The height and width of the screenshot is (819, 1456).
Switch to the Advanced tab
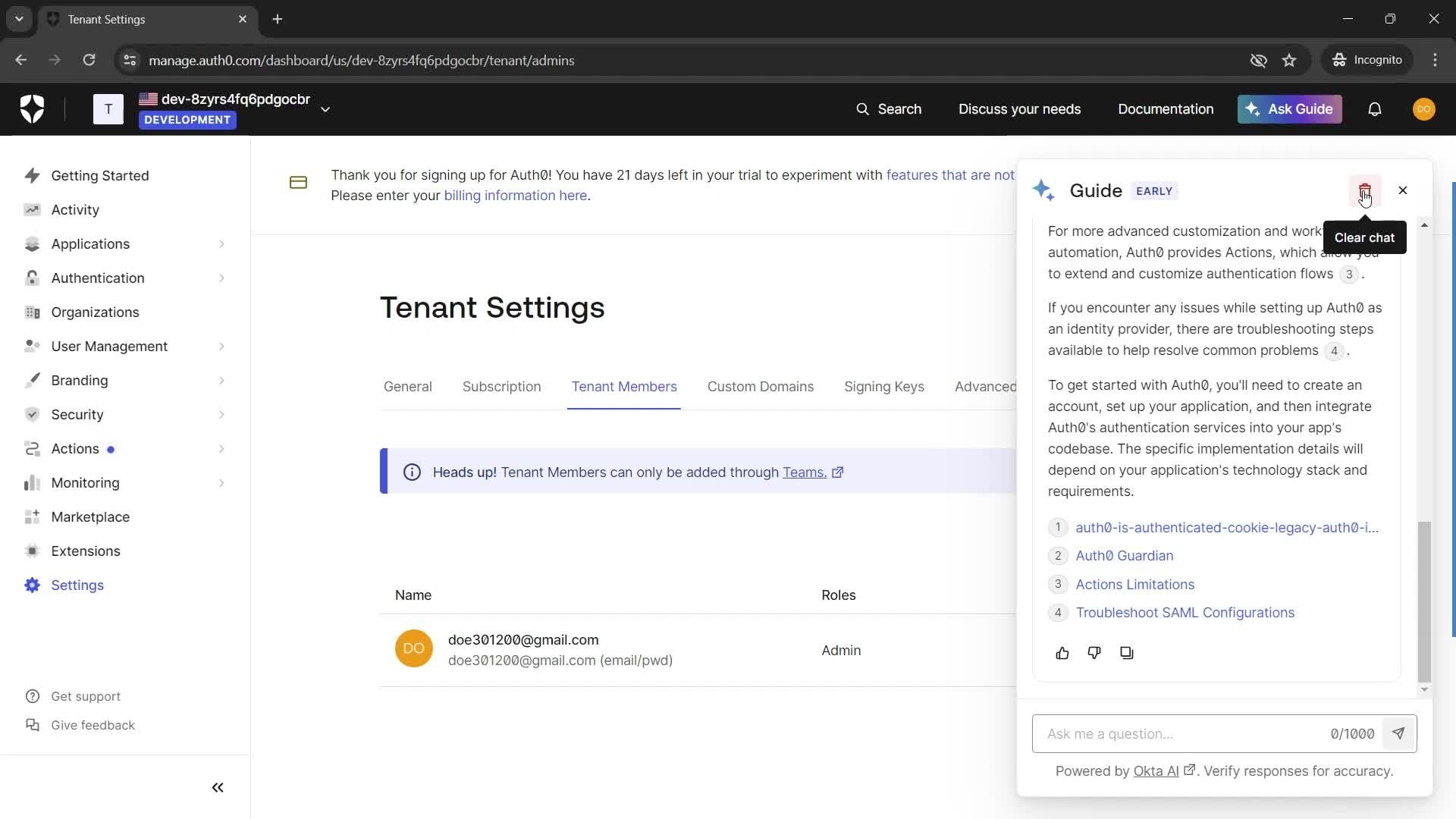985,387
